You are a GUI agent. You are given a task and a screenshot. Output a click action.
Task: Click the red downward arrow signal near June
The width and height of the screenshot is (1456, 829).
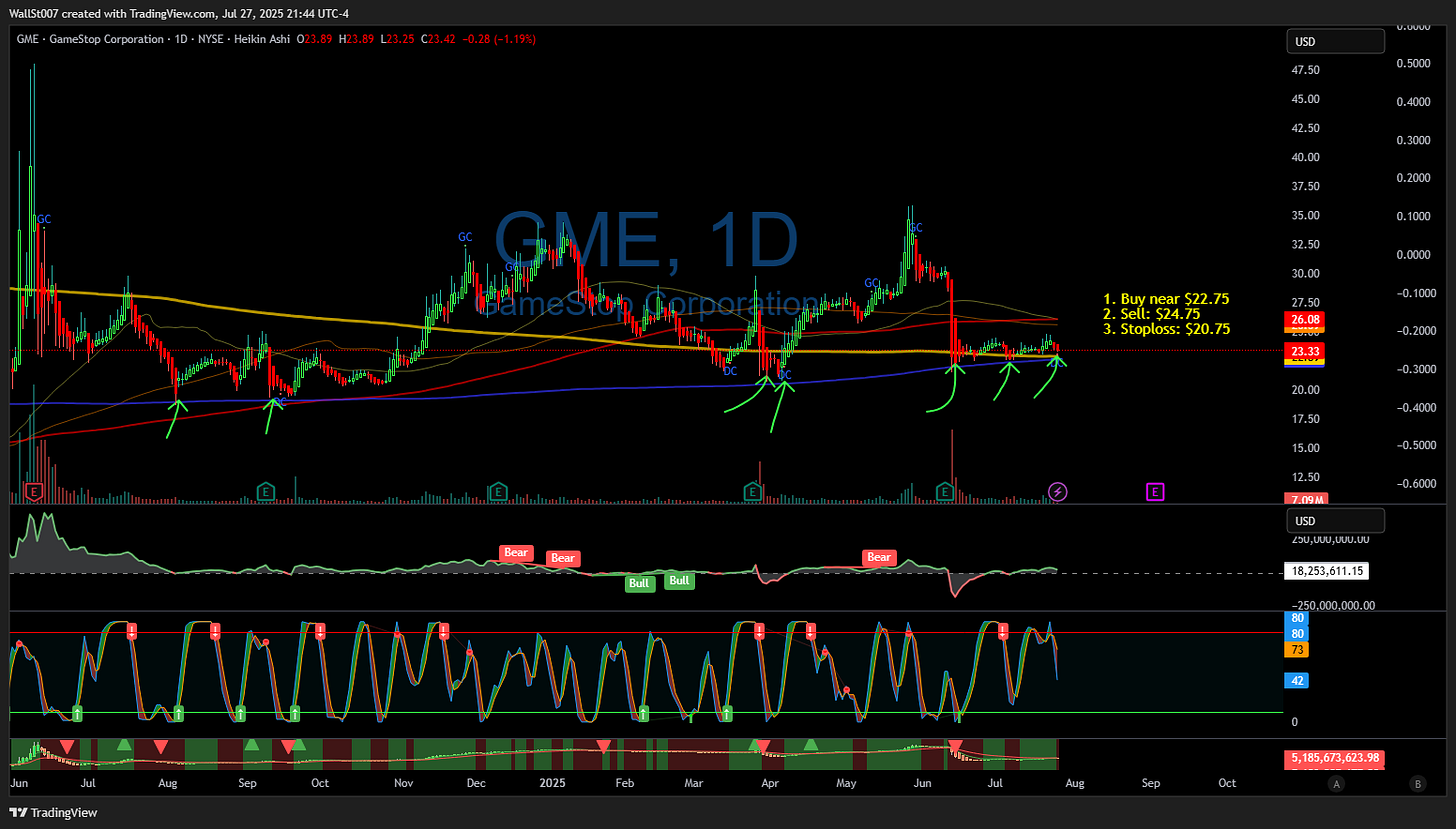(956, 744)
